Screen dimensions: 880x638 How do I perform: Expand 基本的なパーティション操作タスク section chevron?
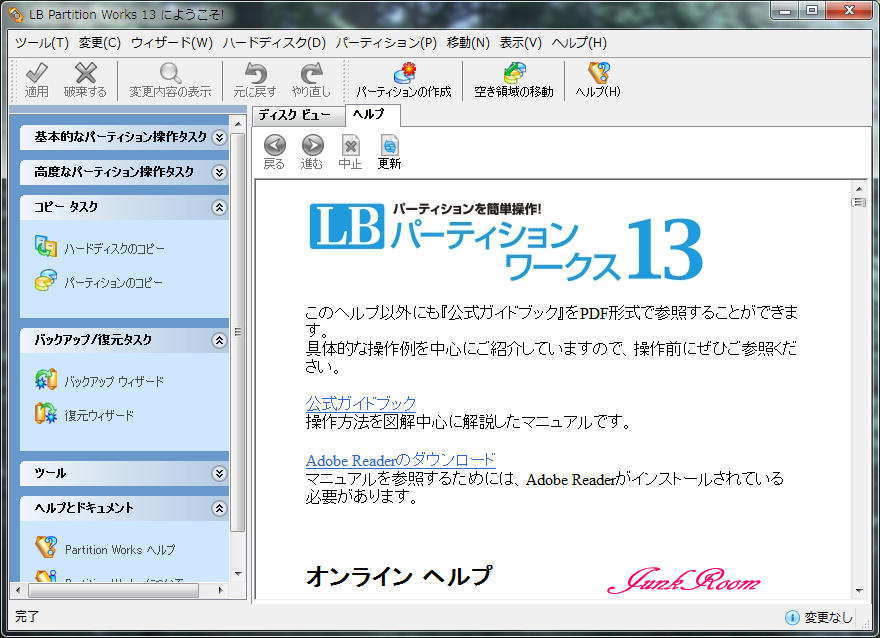tap(219, 137)
